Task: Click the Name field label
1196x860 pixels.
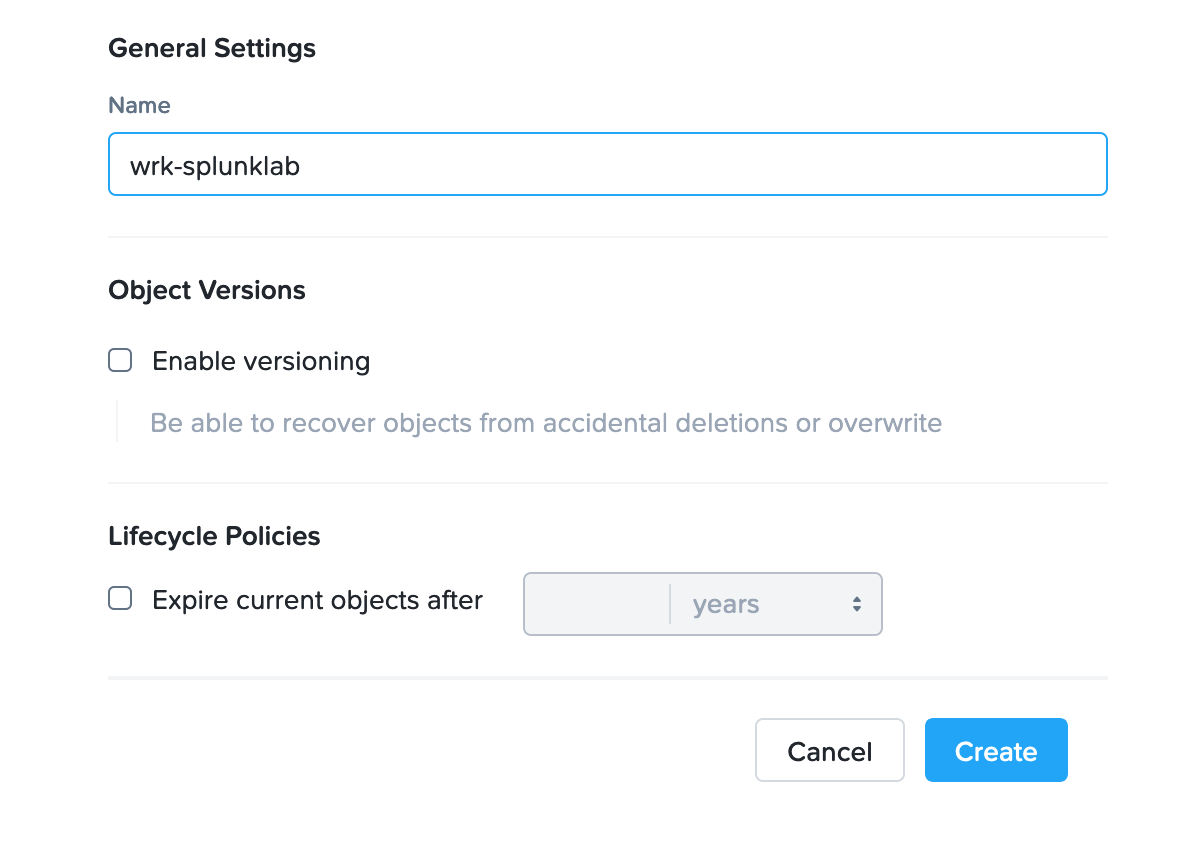Action: point(139,105)
